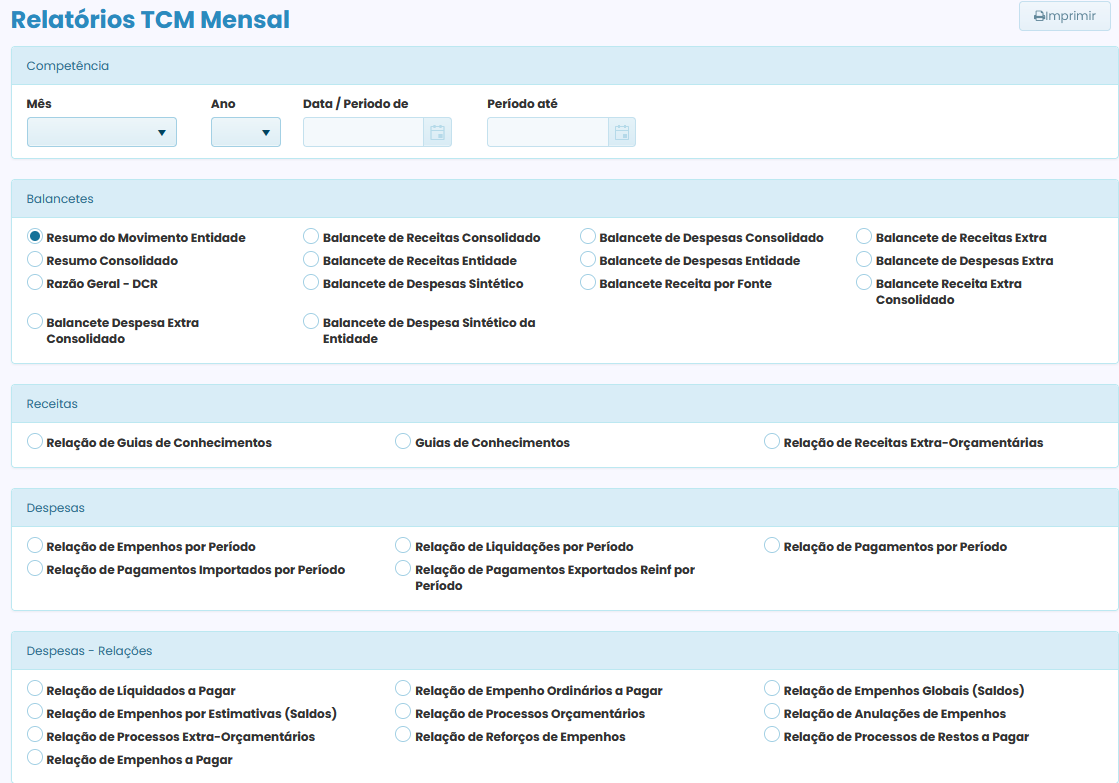Screen dimensions: 1119x783
Task: Select Resumo Consolidado radio option
Action: 35,260
